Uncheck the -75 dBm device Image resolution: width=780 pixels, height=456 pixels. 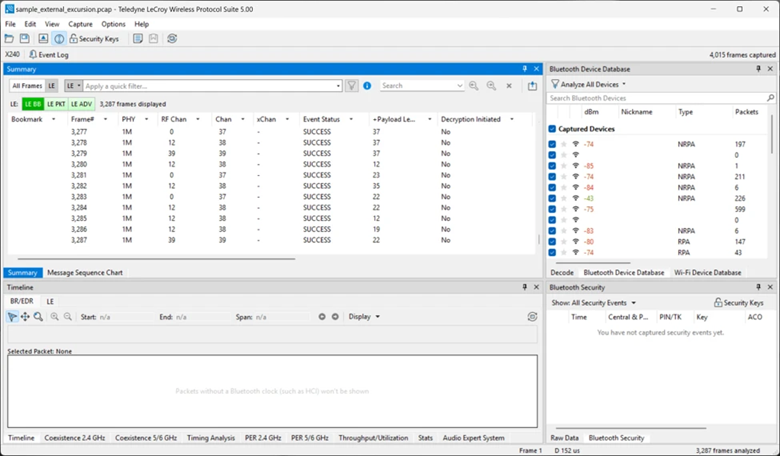click(x=552, y=209)
